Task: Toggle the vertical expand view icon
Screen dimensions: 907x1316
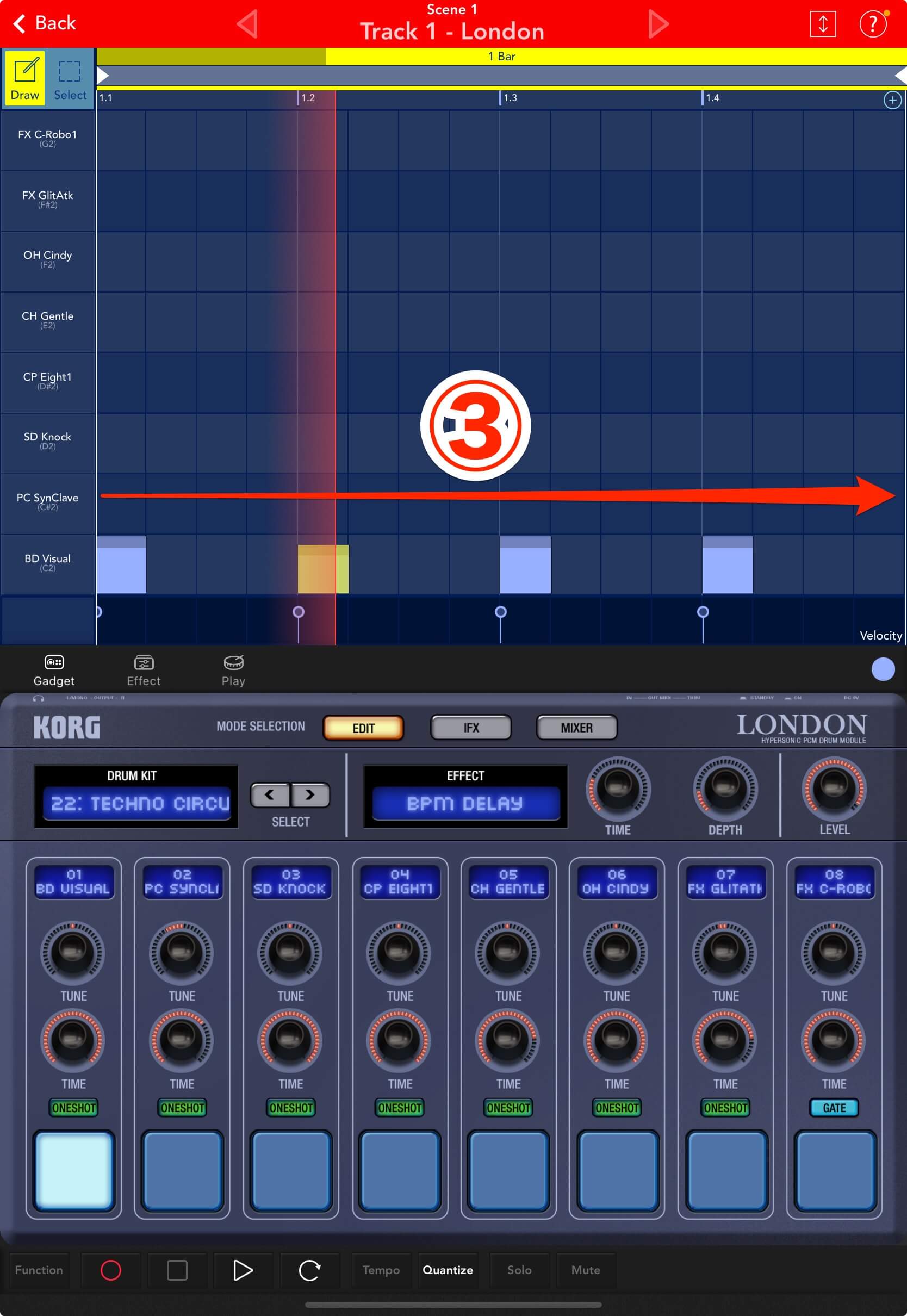Action: pos(822,24)
